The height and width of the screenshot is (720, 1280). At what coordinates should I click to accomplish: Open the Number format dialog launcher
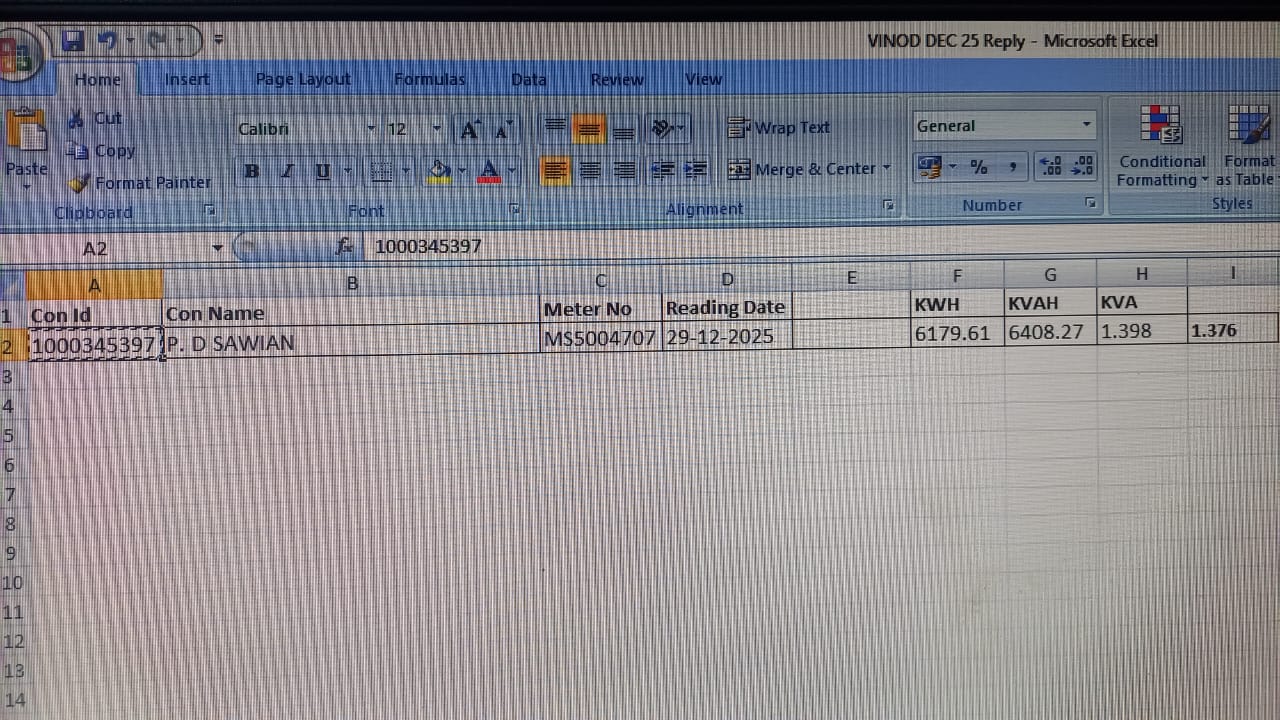click(1090, 203)
